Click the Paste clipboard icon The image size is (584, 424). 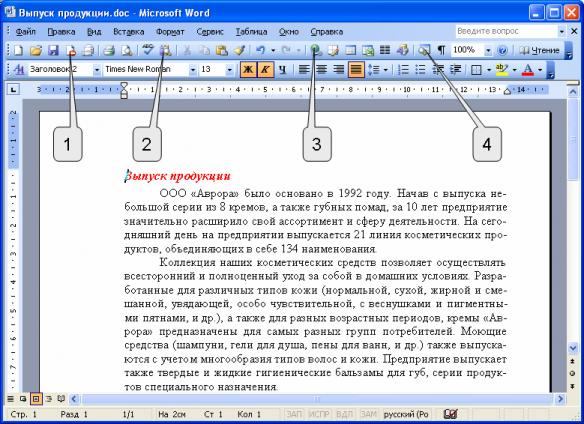click(222, 50)
